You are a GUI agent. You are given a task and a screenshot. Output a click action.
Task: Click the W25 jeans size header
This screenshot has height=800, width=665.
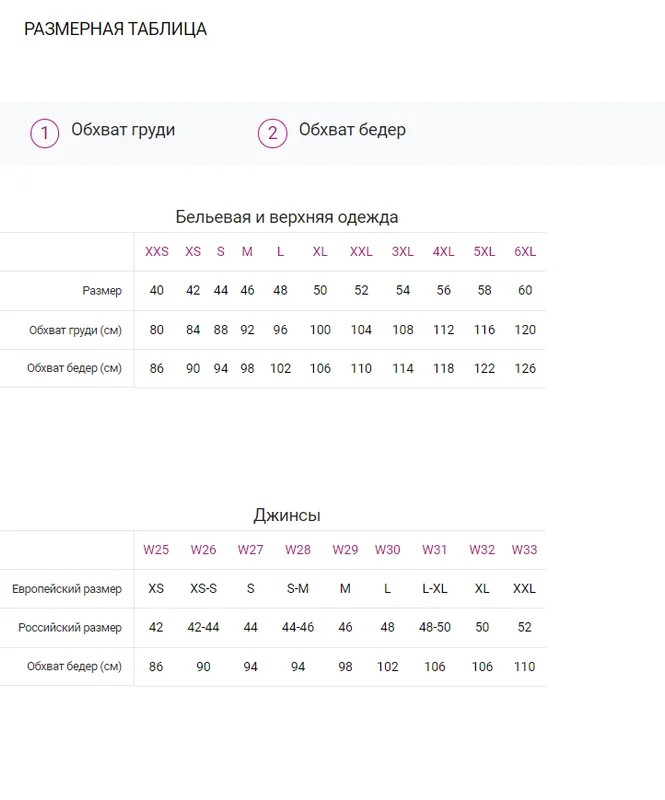[156, 549]
